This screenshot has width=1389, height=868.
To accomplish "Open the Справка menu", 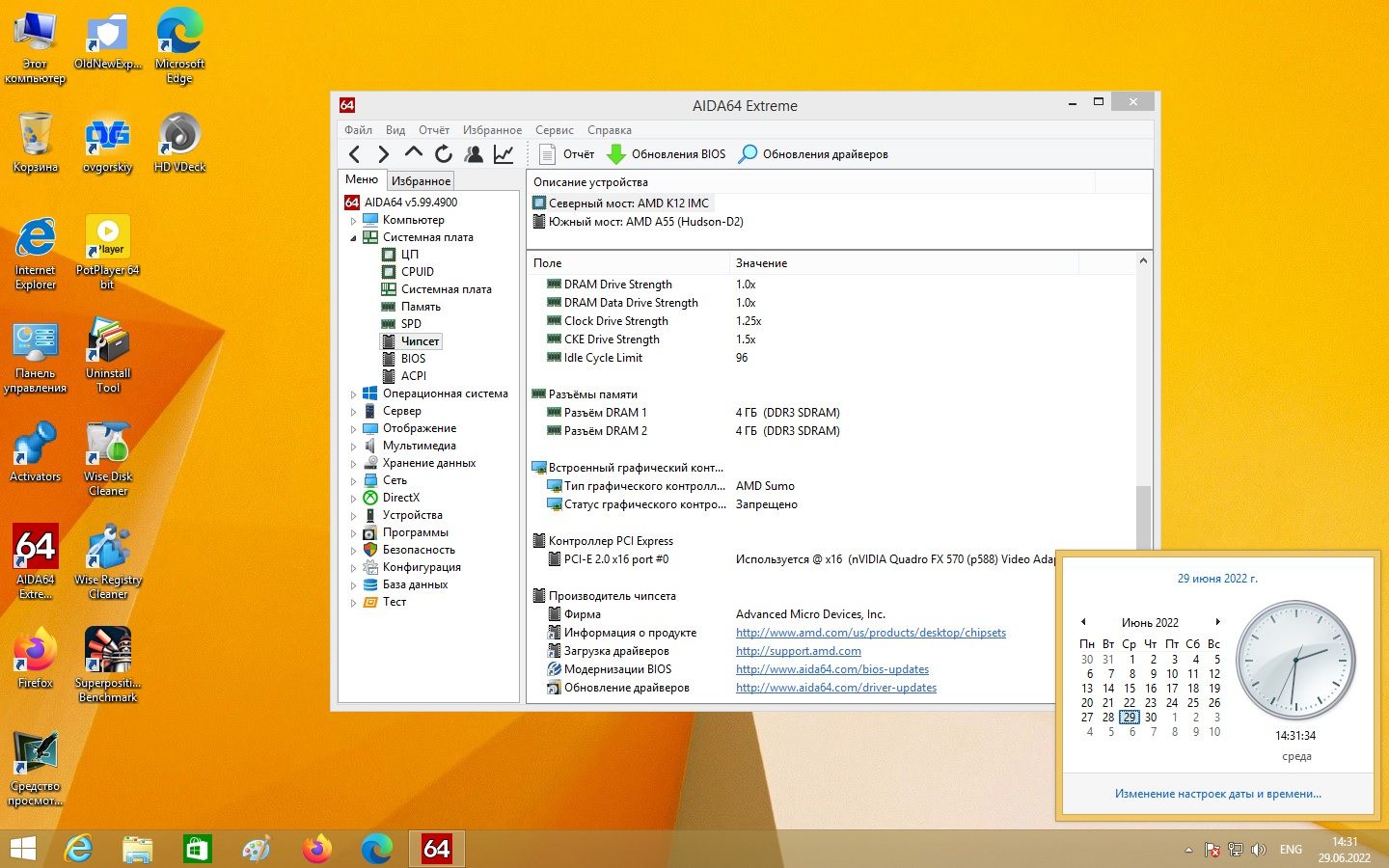I will [x=610, y=130].
